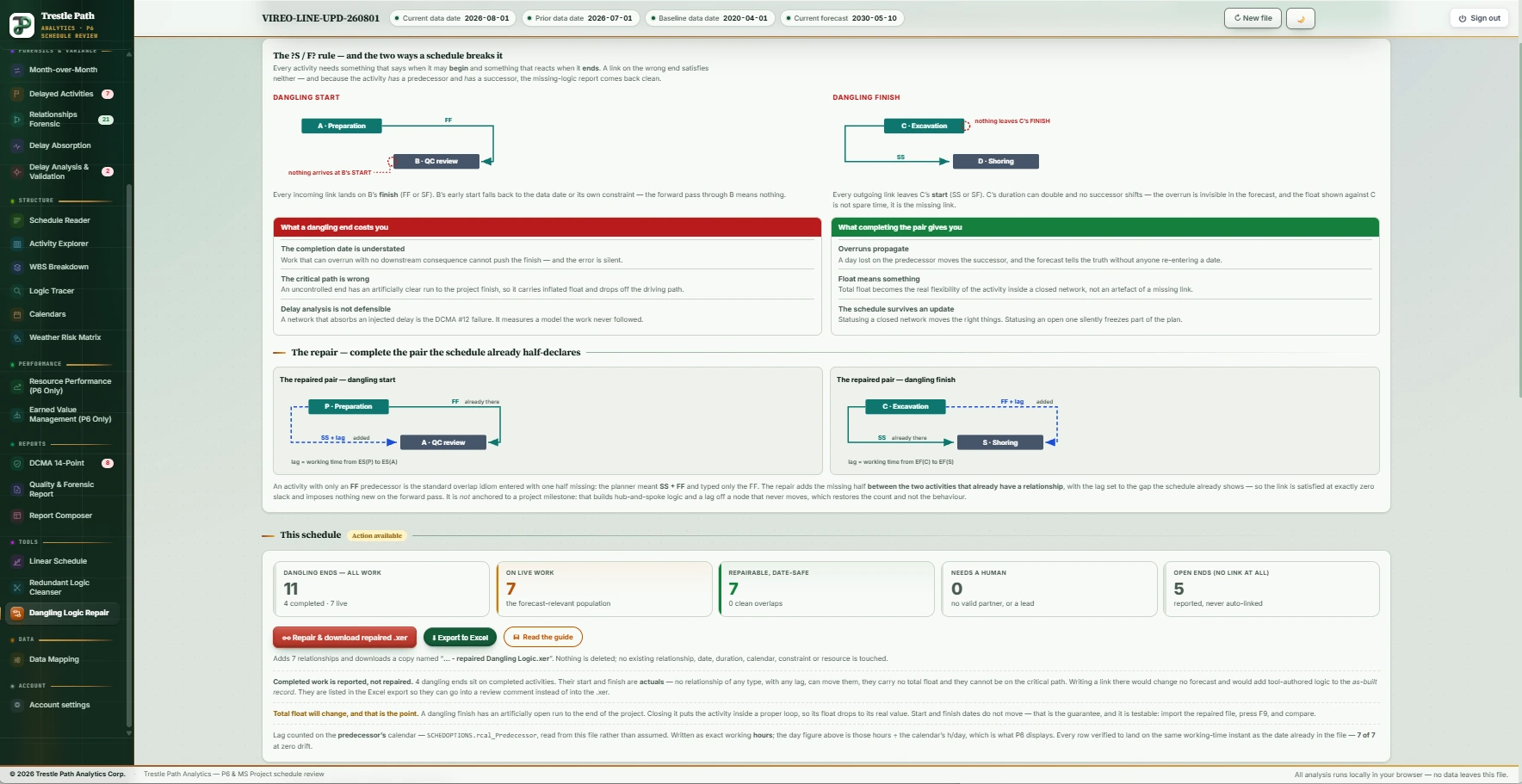Click the Delayed Activities flag icon

[17, 95]
